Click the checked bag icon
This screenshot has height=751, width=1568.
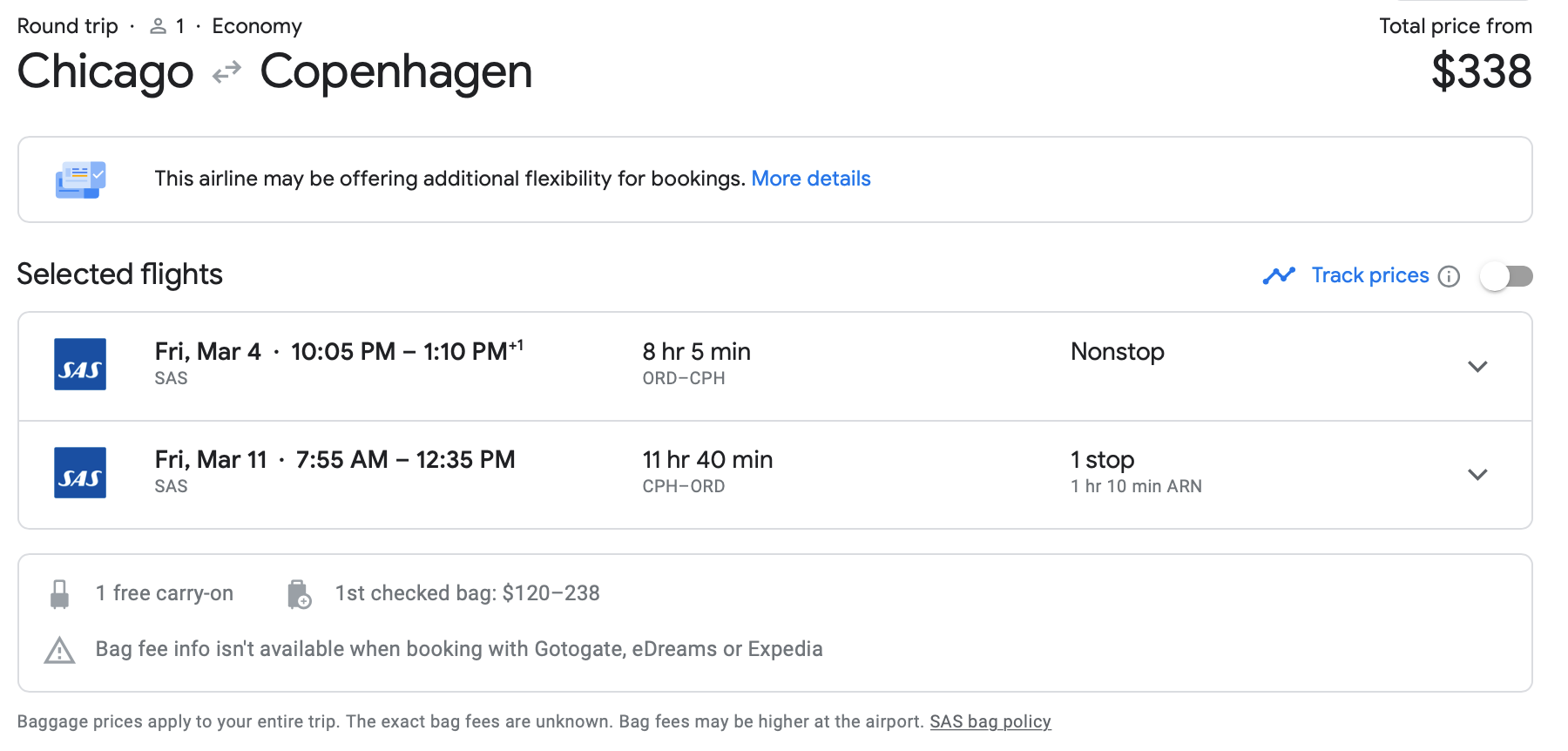point(299,594)
